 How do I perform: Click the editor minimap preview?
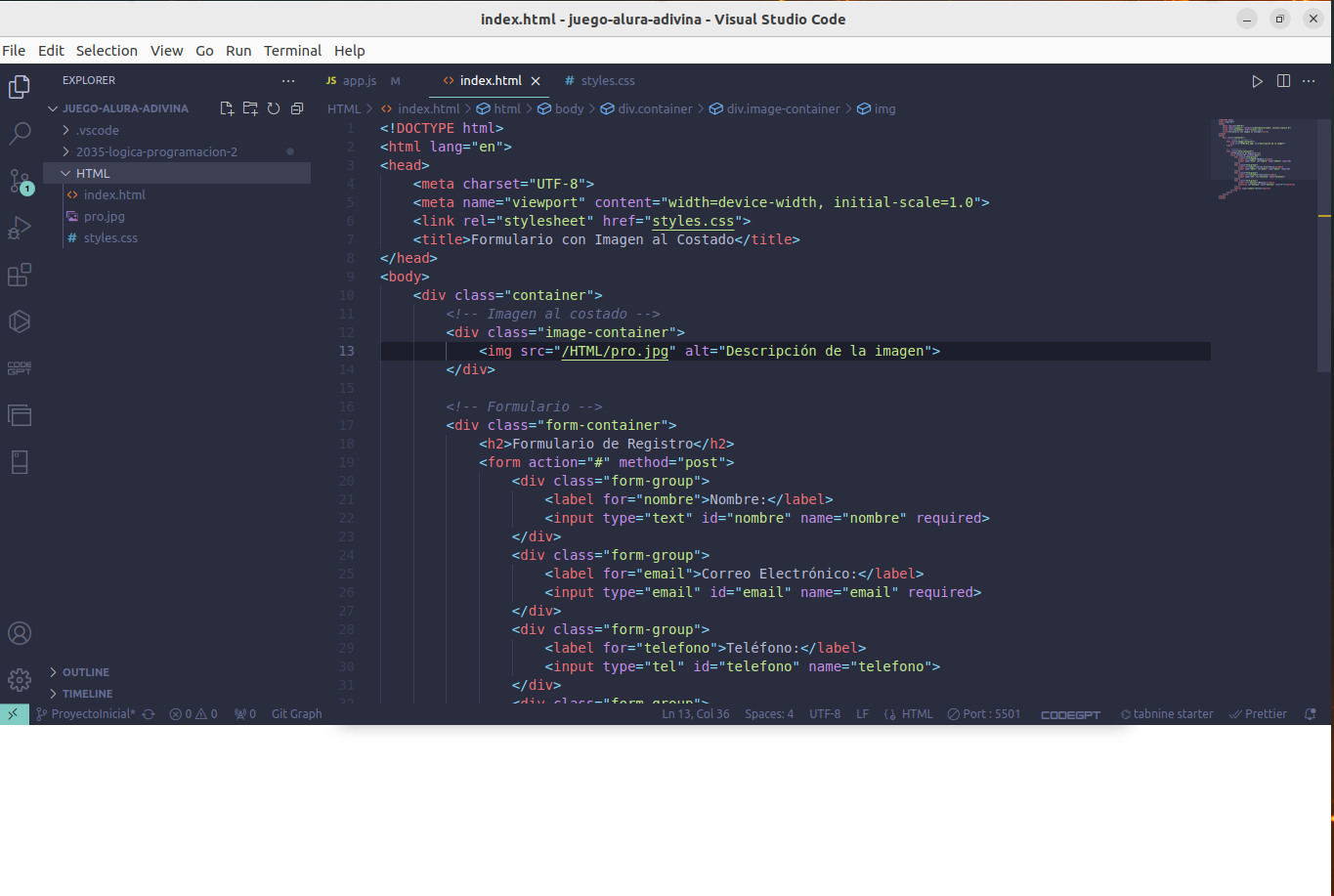click(x=1264, y=158)
